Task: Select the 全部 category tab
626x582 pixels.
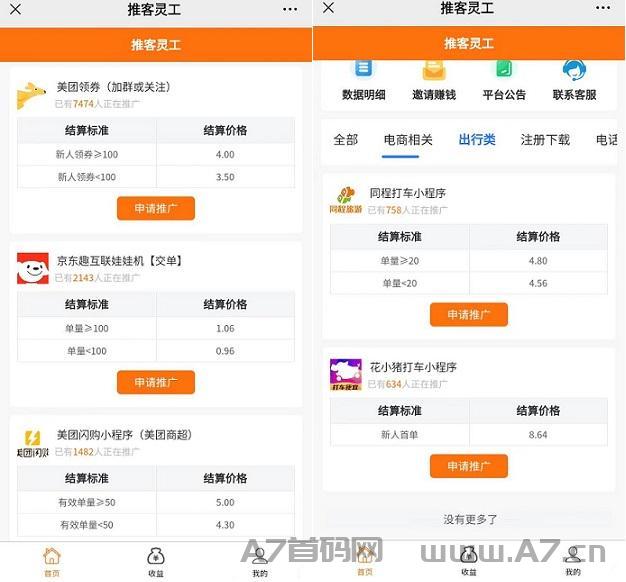Action: click(x=346, y=140)
